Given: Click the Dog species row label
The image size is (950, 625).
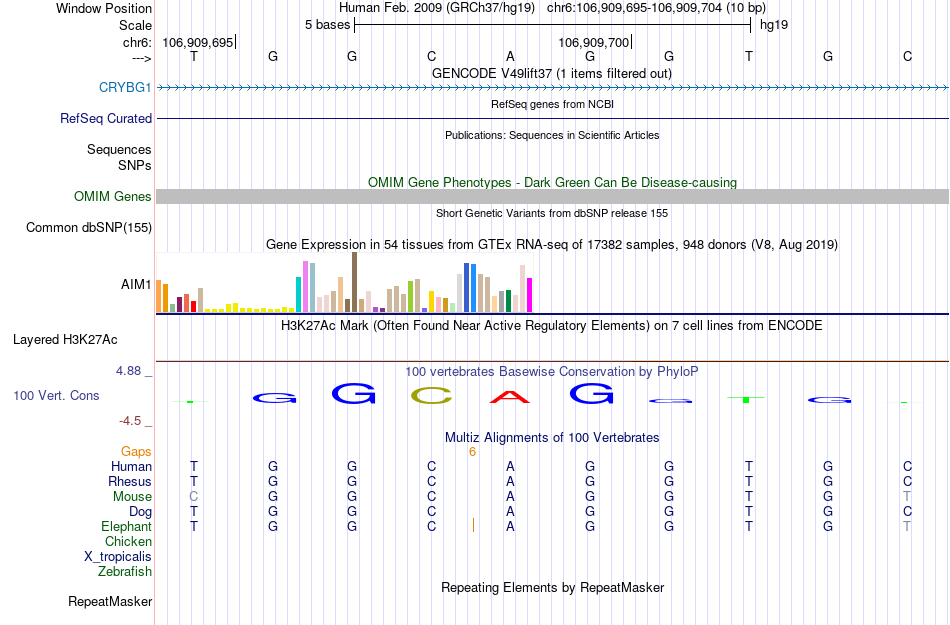Looking at the screenshot, I should tap(140, 512).
